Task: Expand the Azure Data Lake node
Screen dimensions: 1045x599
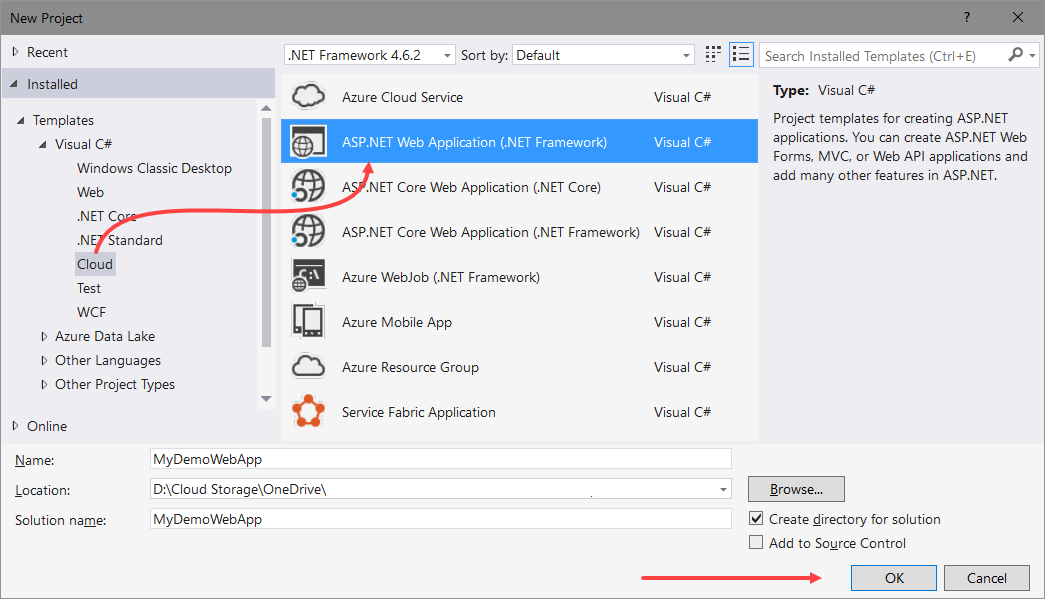Action: 43,336
